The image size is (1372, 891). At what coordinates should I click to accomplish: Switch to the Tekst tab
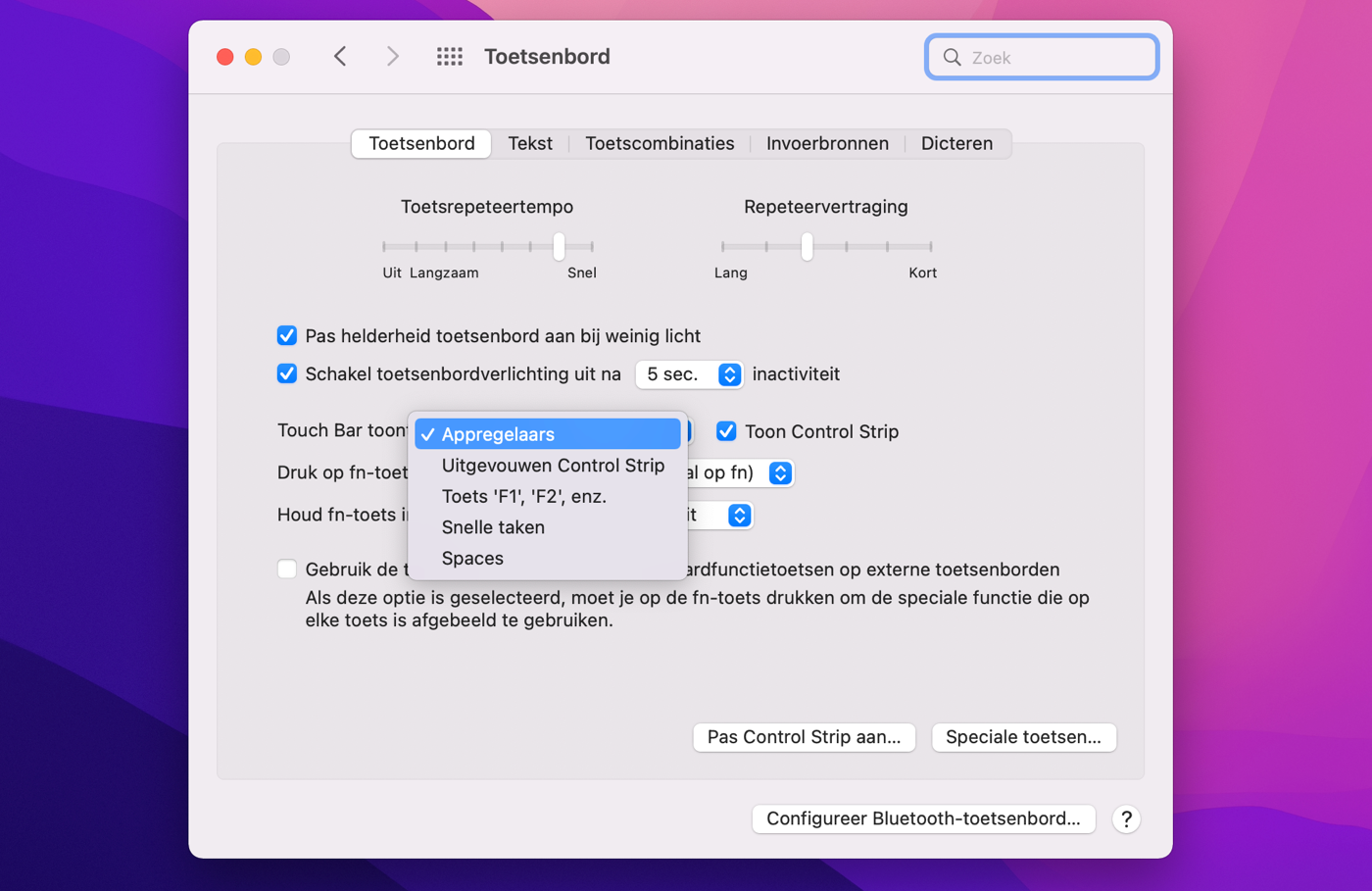click(x=530, y=143)
